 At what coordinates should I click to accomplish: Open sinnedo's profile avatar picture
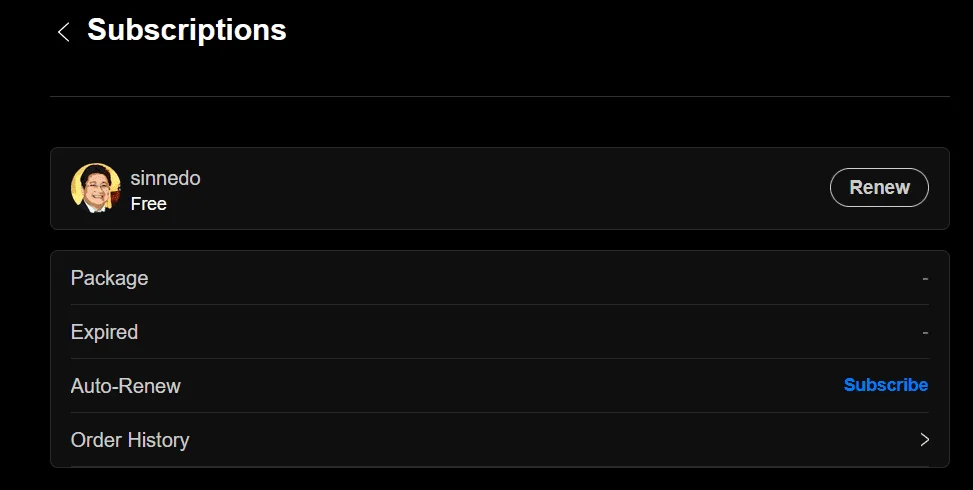96,188
